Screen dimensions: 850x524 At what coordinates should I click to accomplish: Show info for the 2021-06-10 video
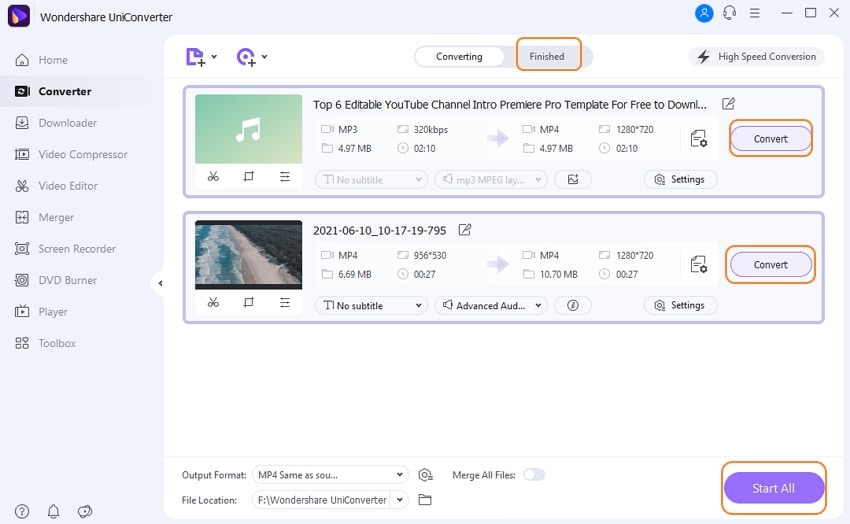point(573,305)
